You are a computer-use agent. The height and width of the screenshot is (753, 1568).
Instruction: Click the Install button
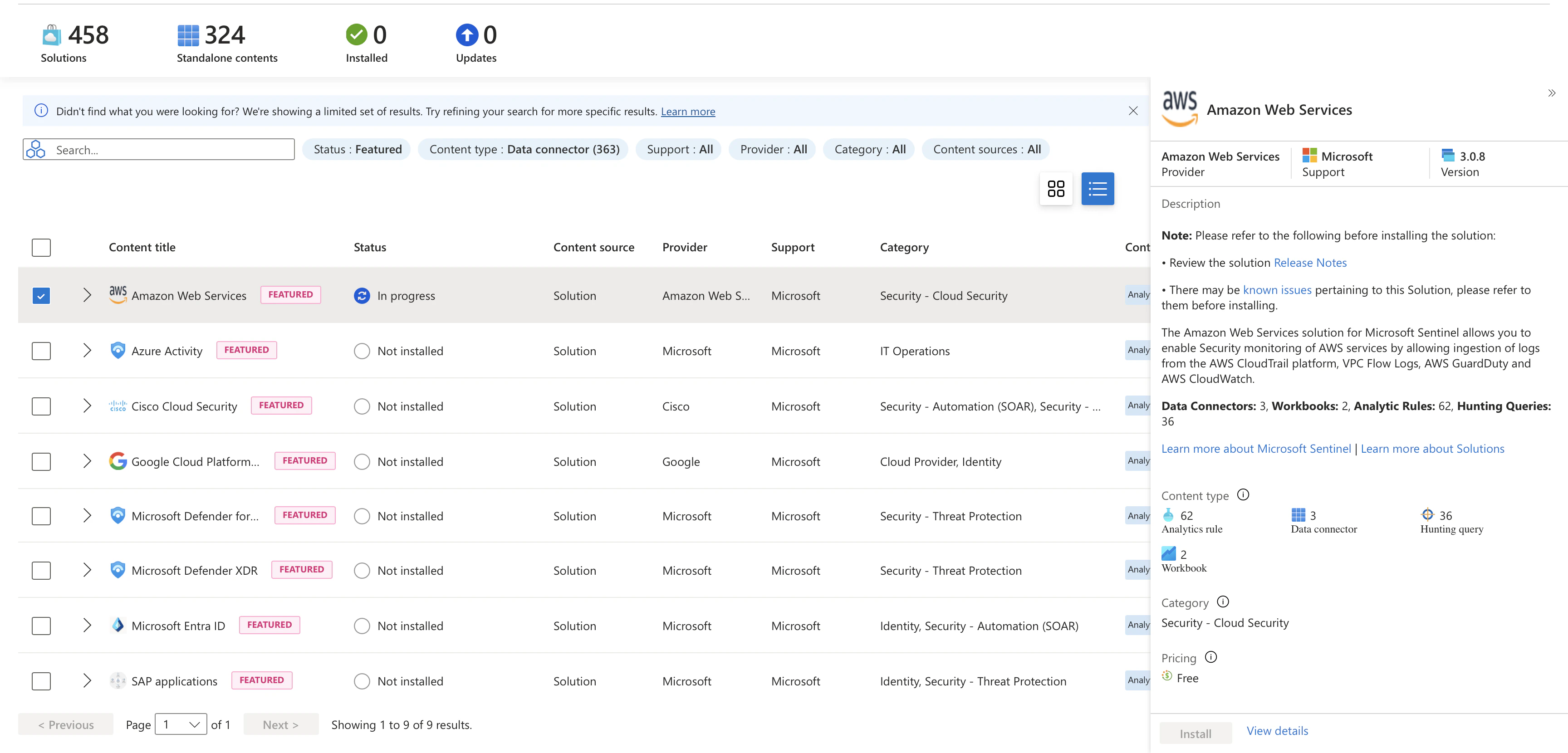pos(1195,733)
